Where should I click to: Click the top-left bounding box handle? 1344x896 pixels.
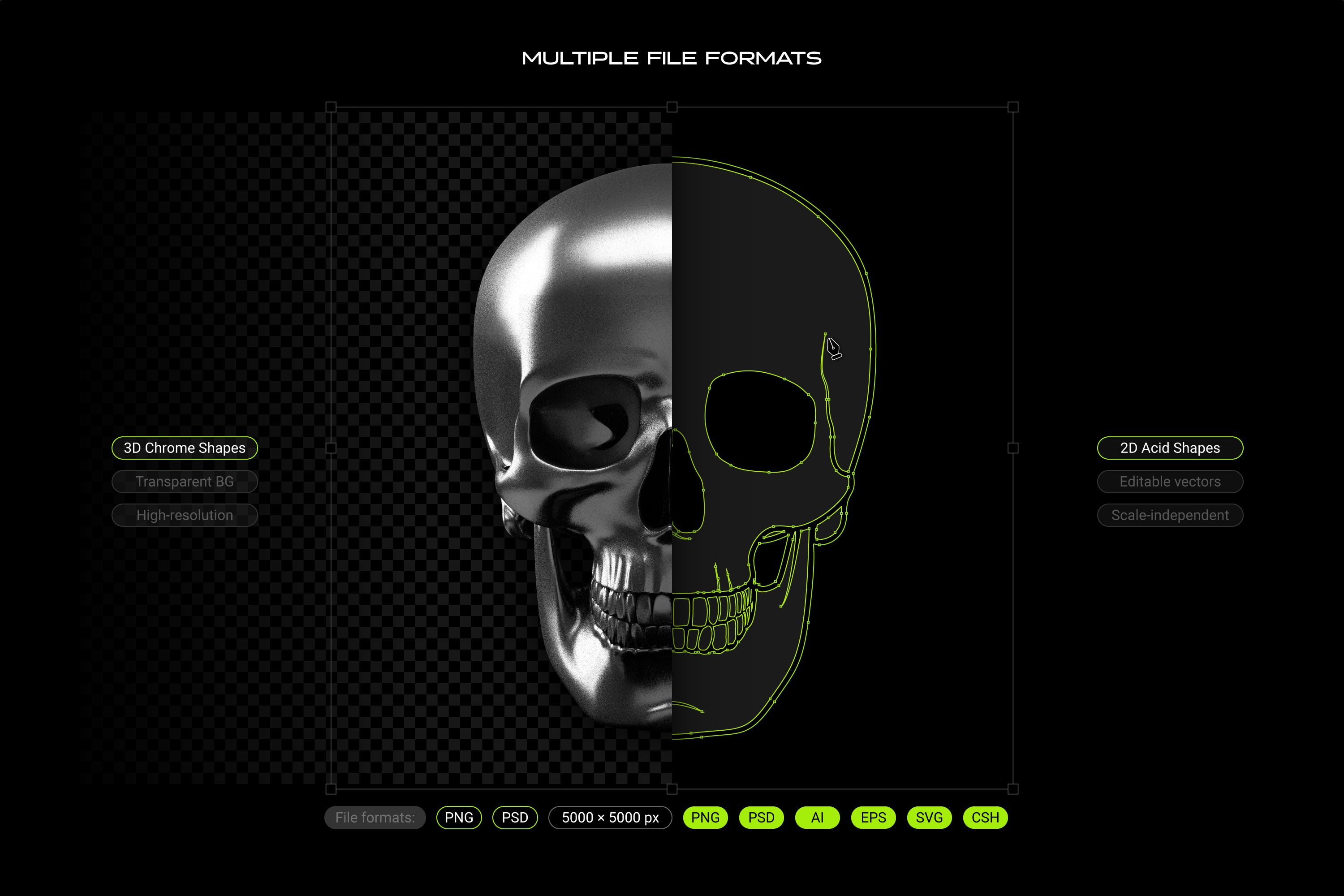[x=331, y=107]
